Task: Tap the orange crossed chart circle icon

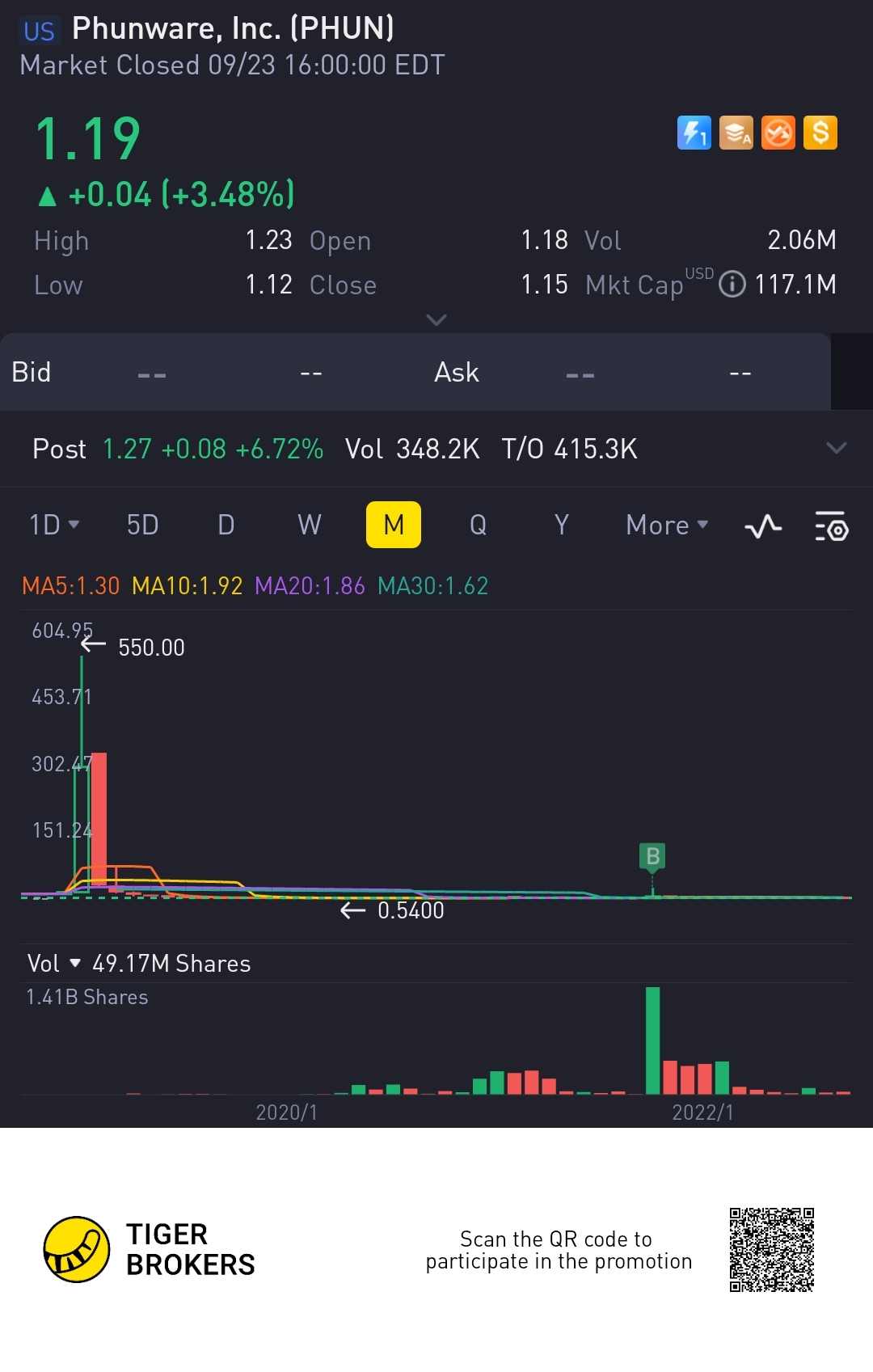Action: coord(778,133)
